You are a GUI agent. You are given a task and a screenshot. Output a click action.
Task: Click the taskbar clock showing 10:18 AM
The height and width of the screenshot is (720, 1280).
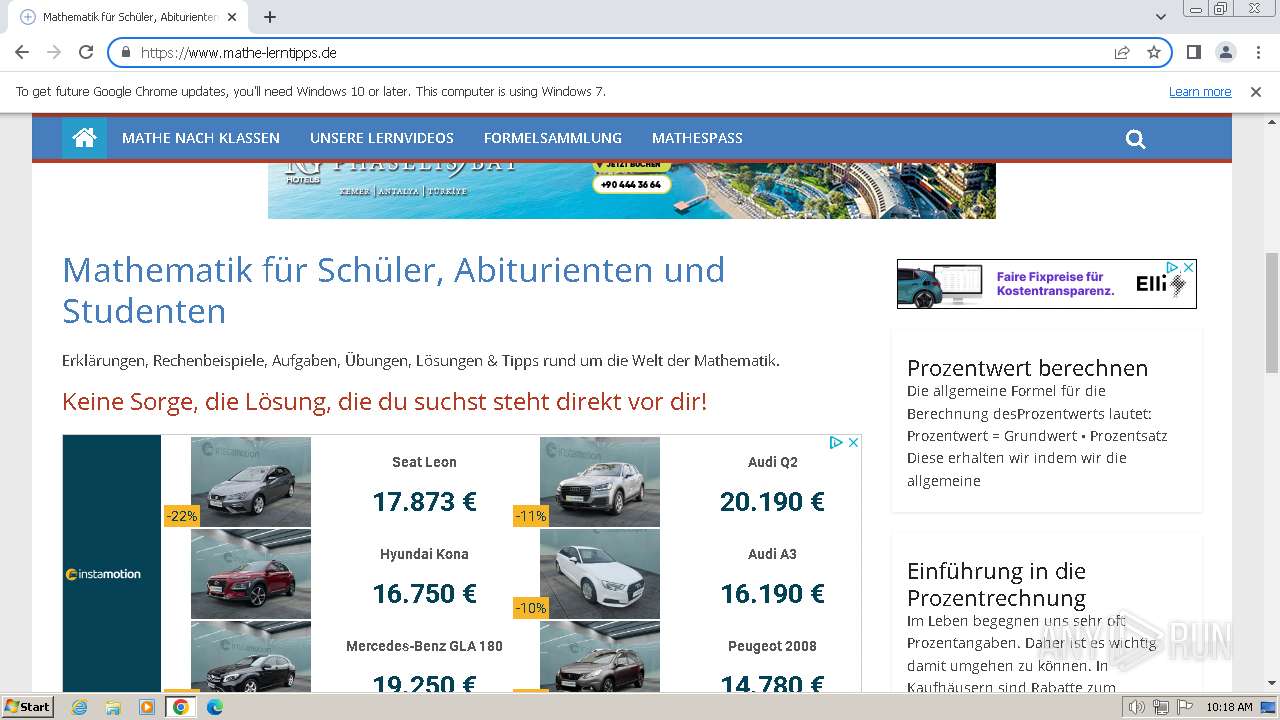point(1229,707)
